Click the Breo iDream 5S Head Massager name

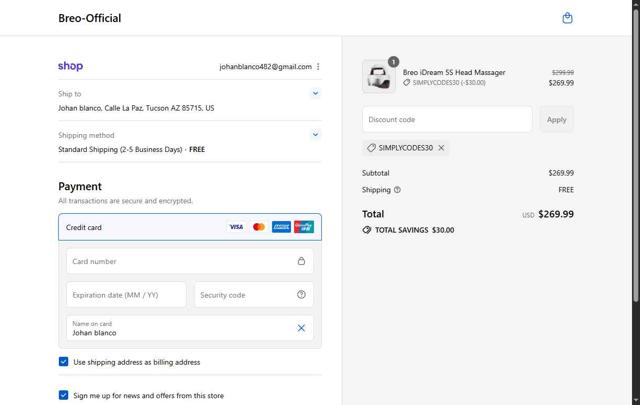coord(454,72)
